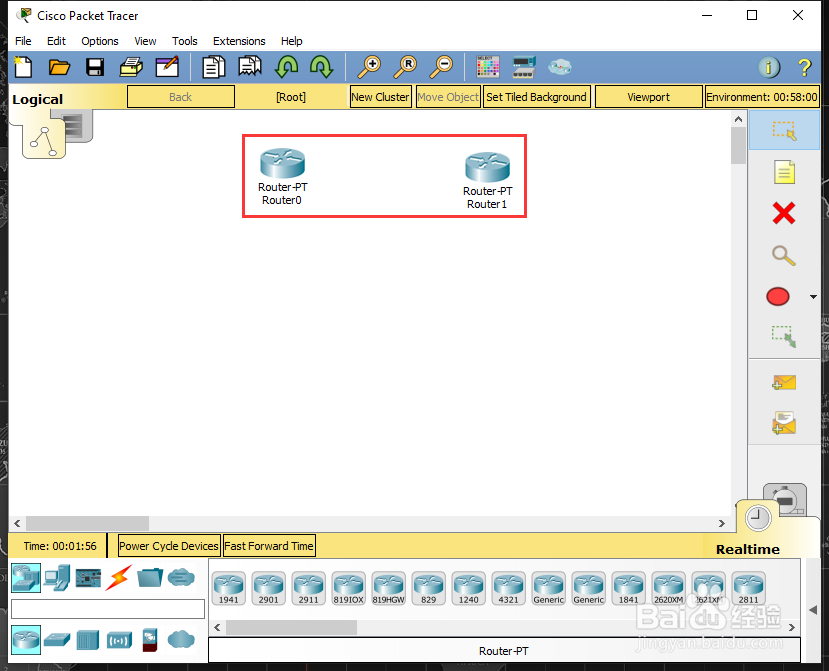Switch to the Realtime mode tab
The width and height of the screenshot is (829, 671).
[758, 518]
